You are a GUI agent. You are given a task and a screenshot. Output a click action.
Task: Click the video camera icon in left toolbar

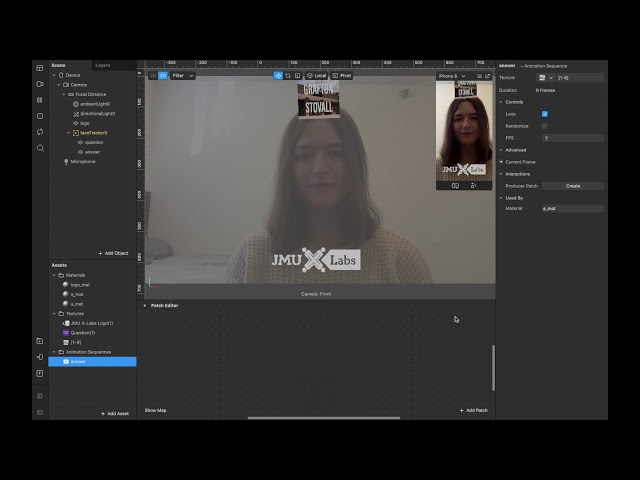[x=40, y=84]
